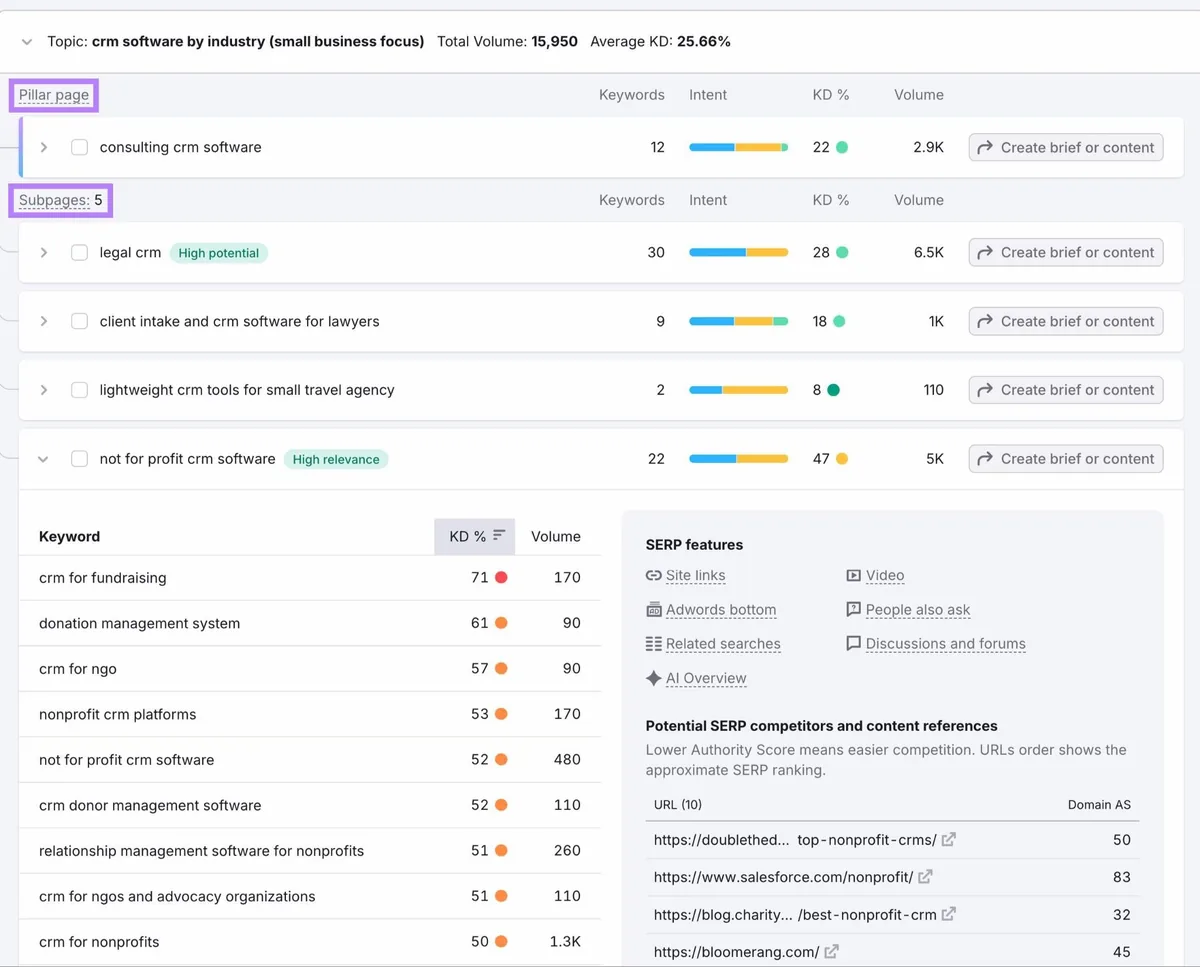Click the Site links chain icon
The image size is (1200, 967).
[x=654, y=575]
